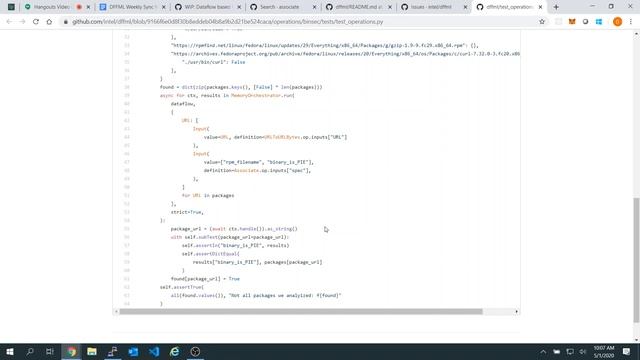
Task: Show hidden system tray icons
Action: pyautogui.click(x=543, y=352)
